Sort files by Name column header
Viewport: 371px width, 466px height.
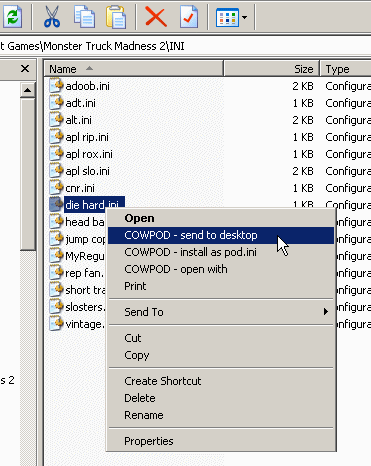133,69
